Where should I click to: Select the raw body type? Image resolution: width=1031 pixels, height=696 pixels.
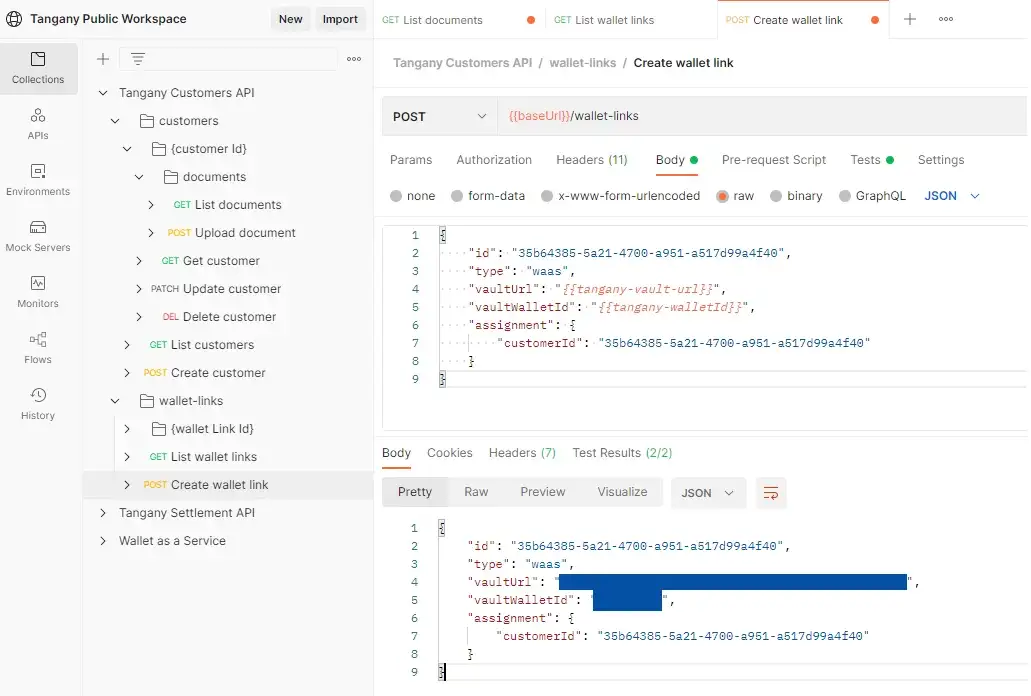723,196
